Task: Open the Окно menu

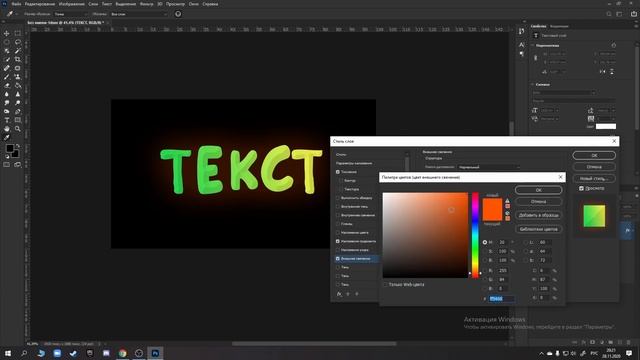Action: pos(193,4)
